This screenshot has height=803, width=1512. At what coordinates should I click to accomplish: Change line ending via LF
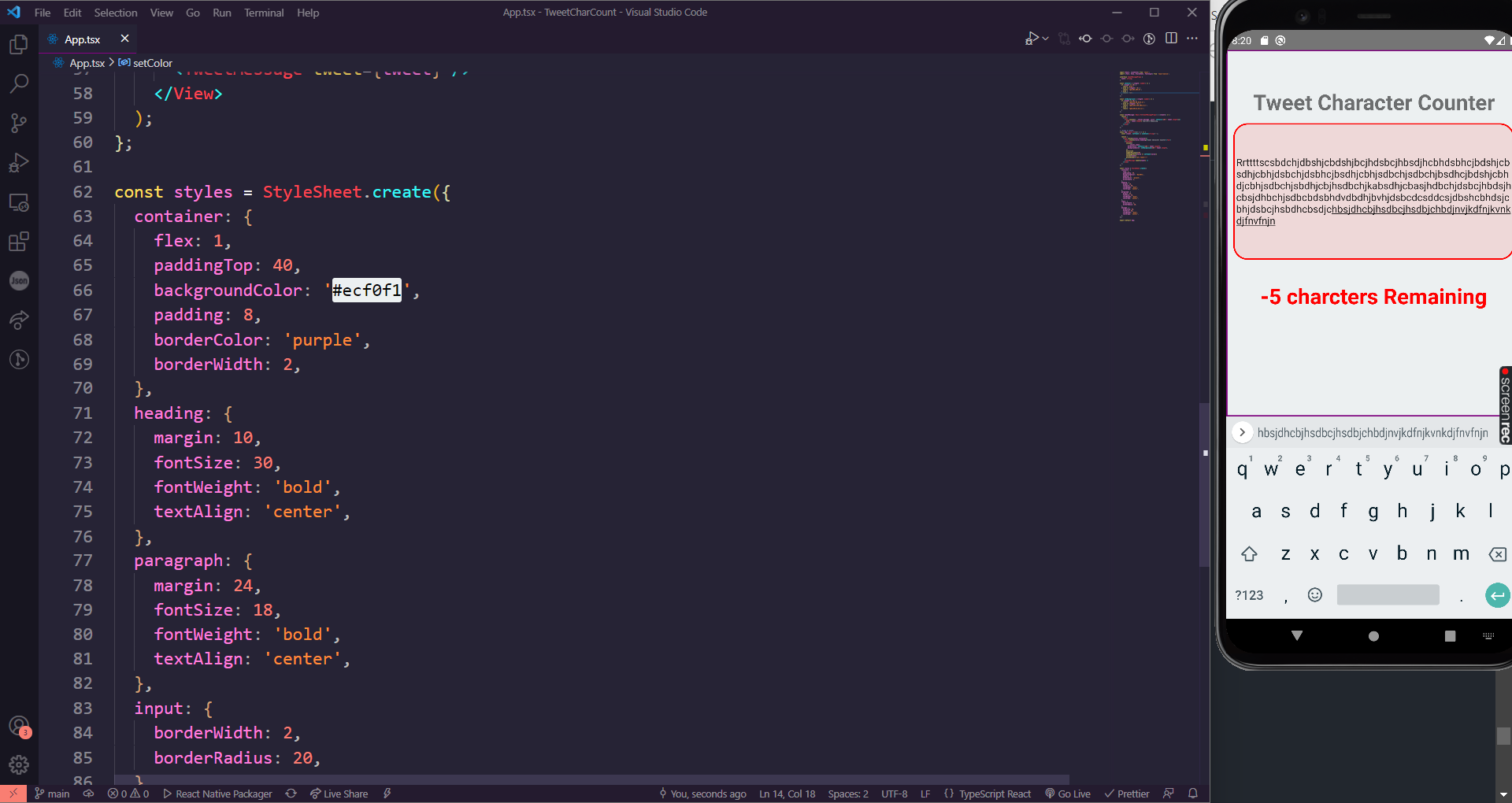point(925,794)
